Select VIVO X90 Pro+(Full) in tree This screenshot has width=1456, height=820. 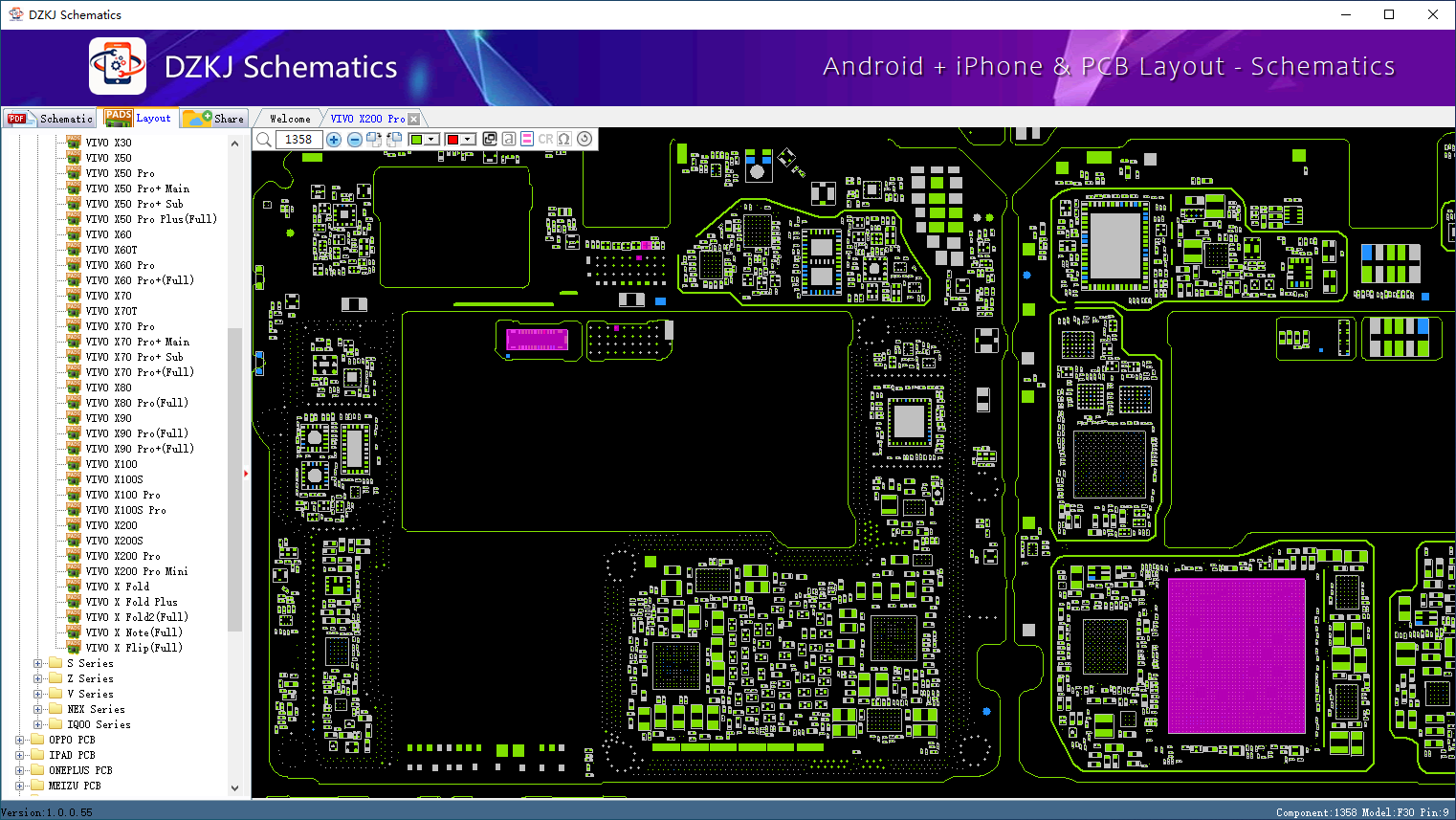[x=140, y=449]
